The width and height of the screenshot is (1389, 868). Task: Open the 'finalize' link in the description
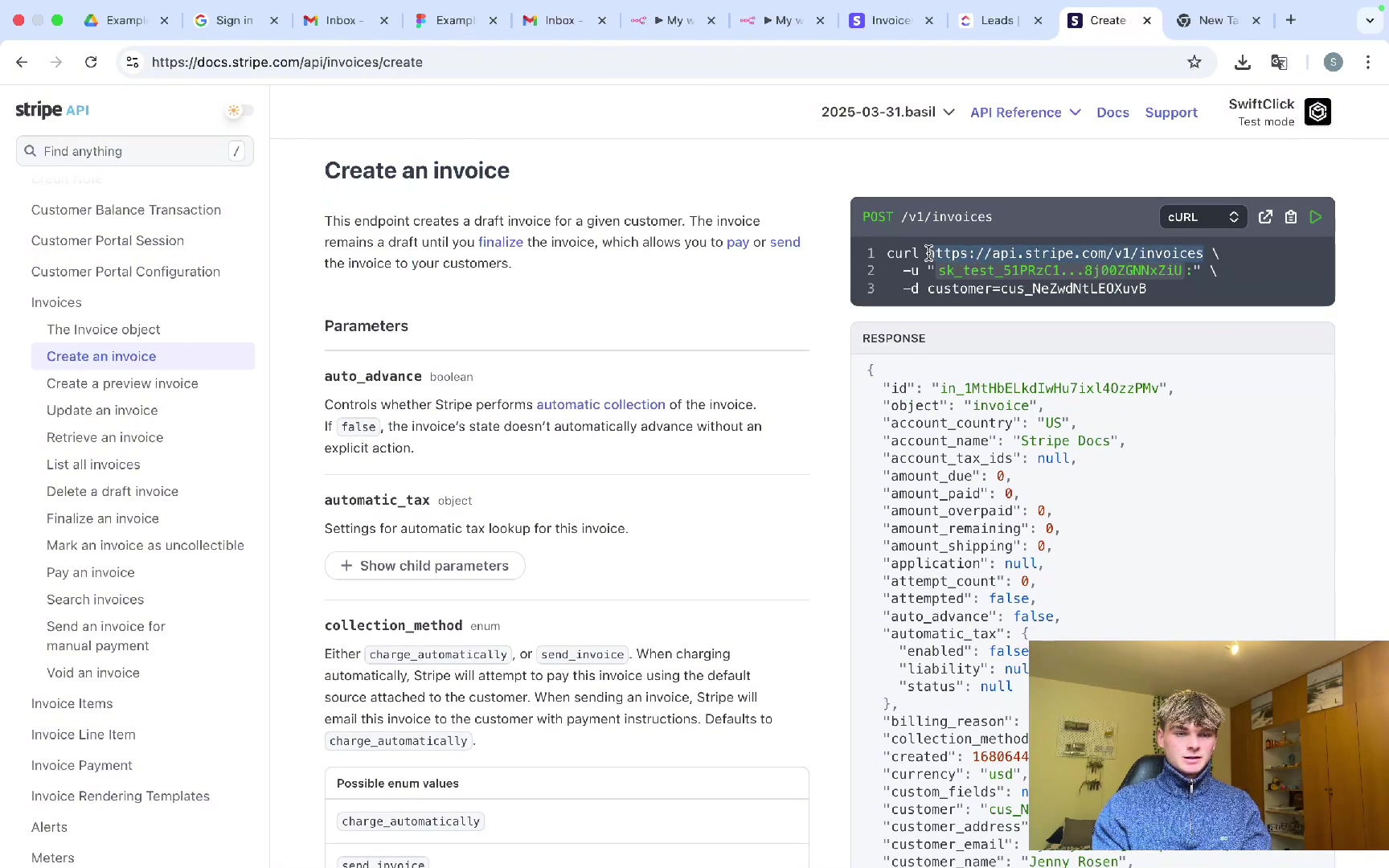[x=500, y=242]
